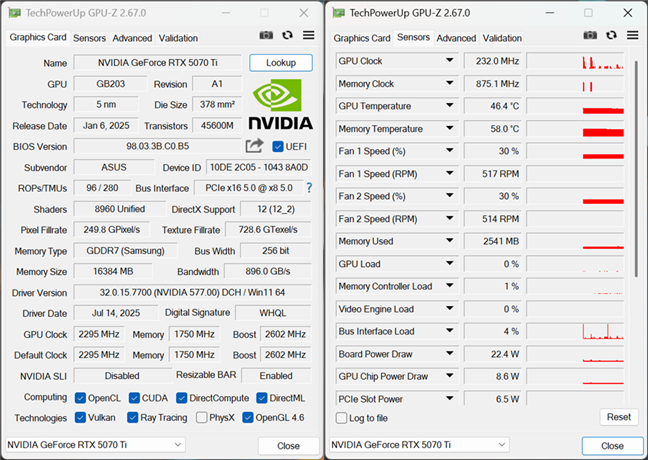Image resolution: width=648 pixels, height=460 pixels.
Task: Click the Driver Version field
Action: (192, 292)
